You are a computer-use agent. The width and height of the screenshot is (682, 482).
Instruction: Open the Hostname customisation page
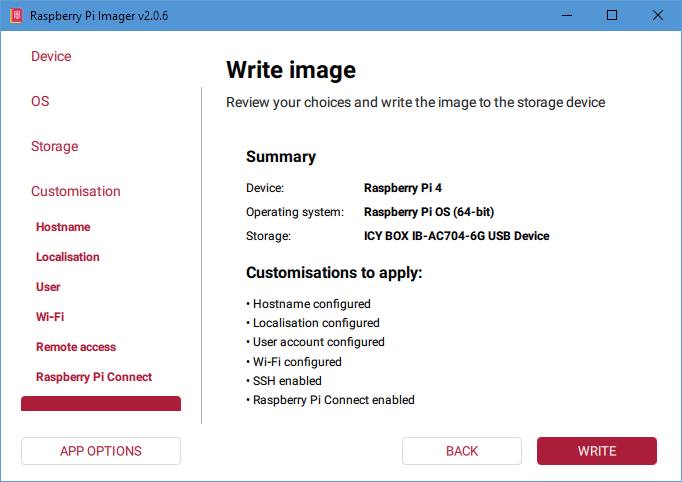(x=63, y=227)
